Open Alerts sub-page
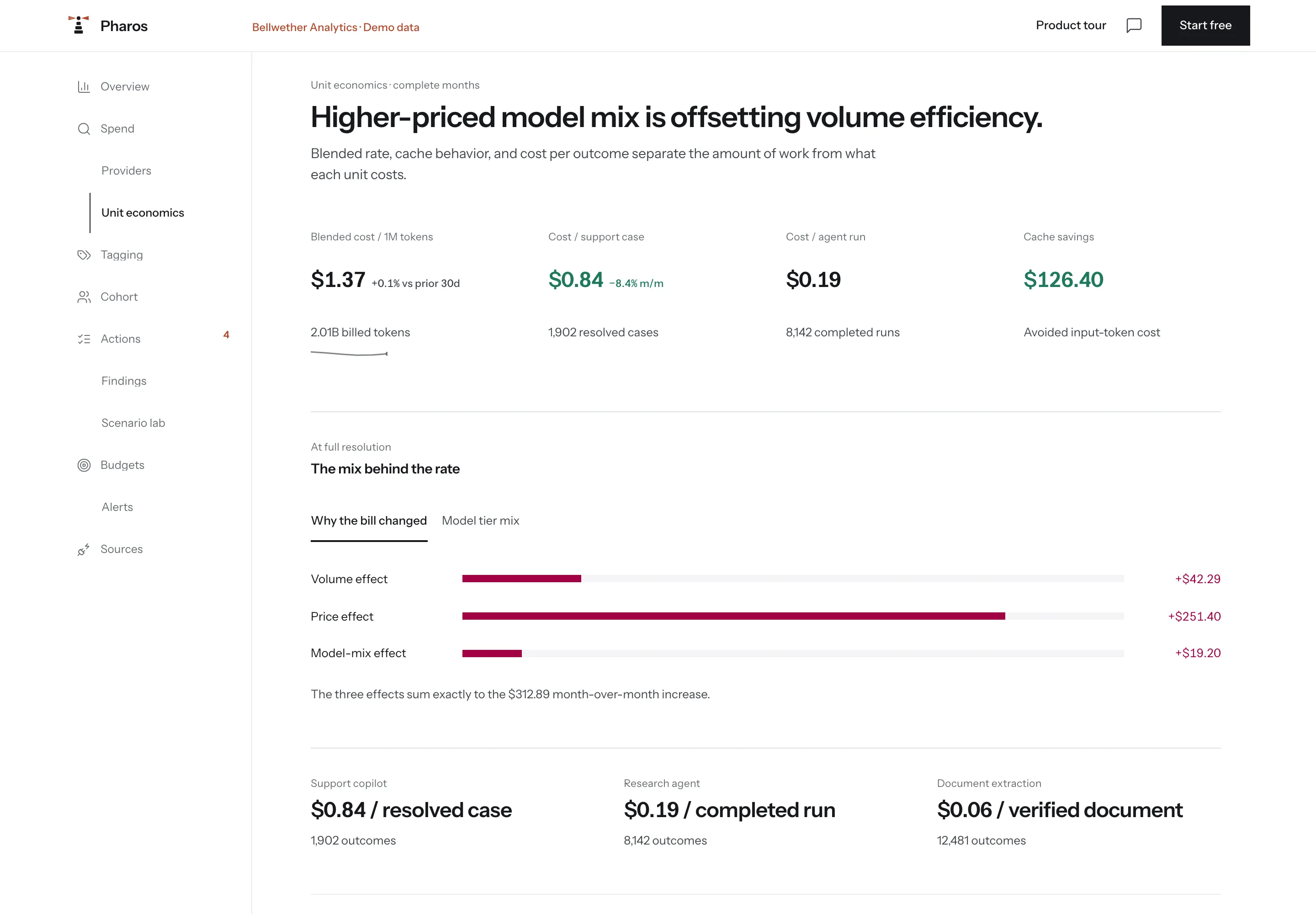This screenshot has width=1316, height=914. pos(117,507)
